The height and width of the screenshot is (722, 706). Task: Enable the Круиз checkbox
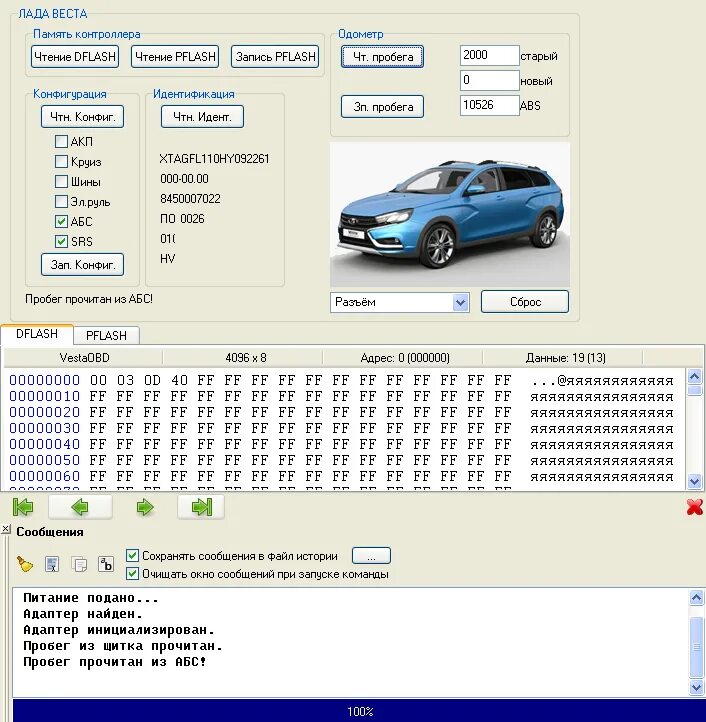pyautogui.click(x=61, y=161)
